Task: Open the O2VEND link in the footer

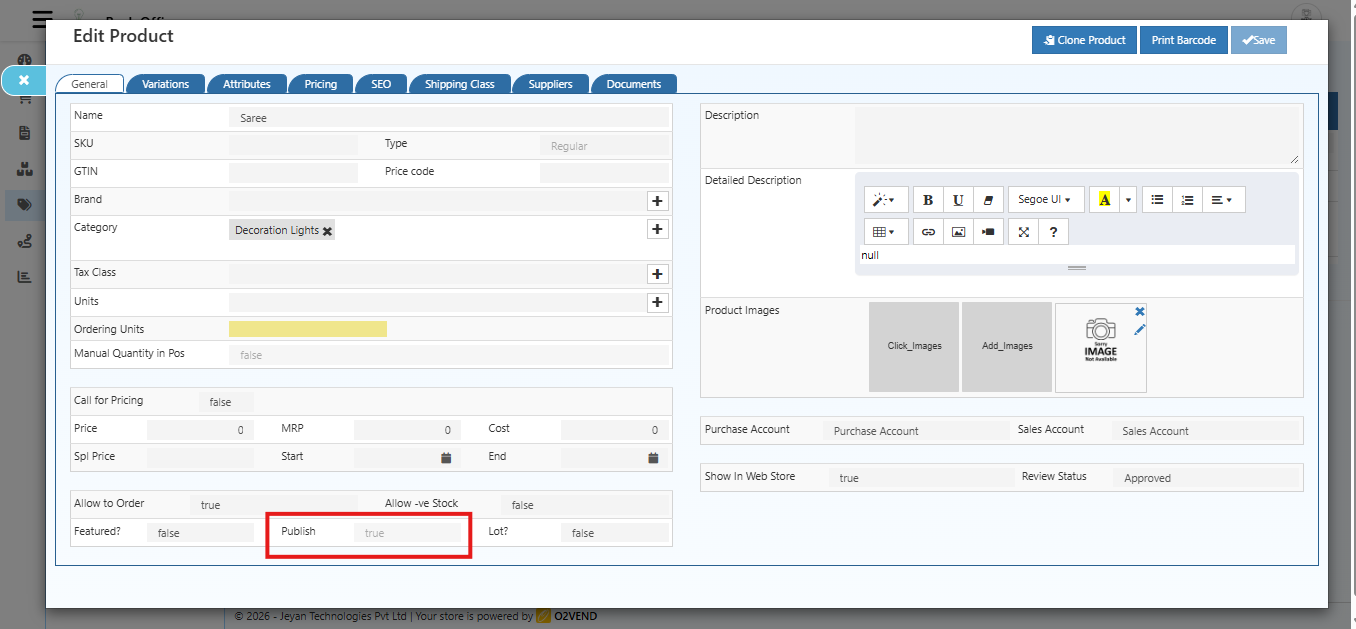Action: [576, 616]
